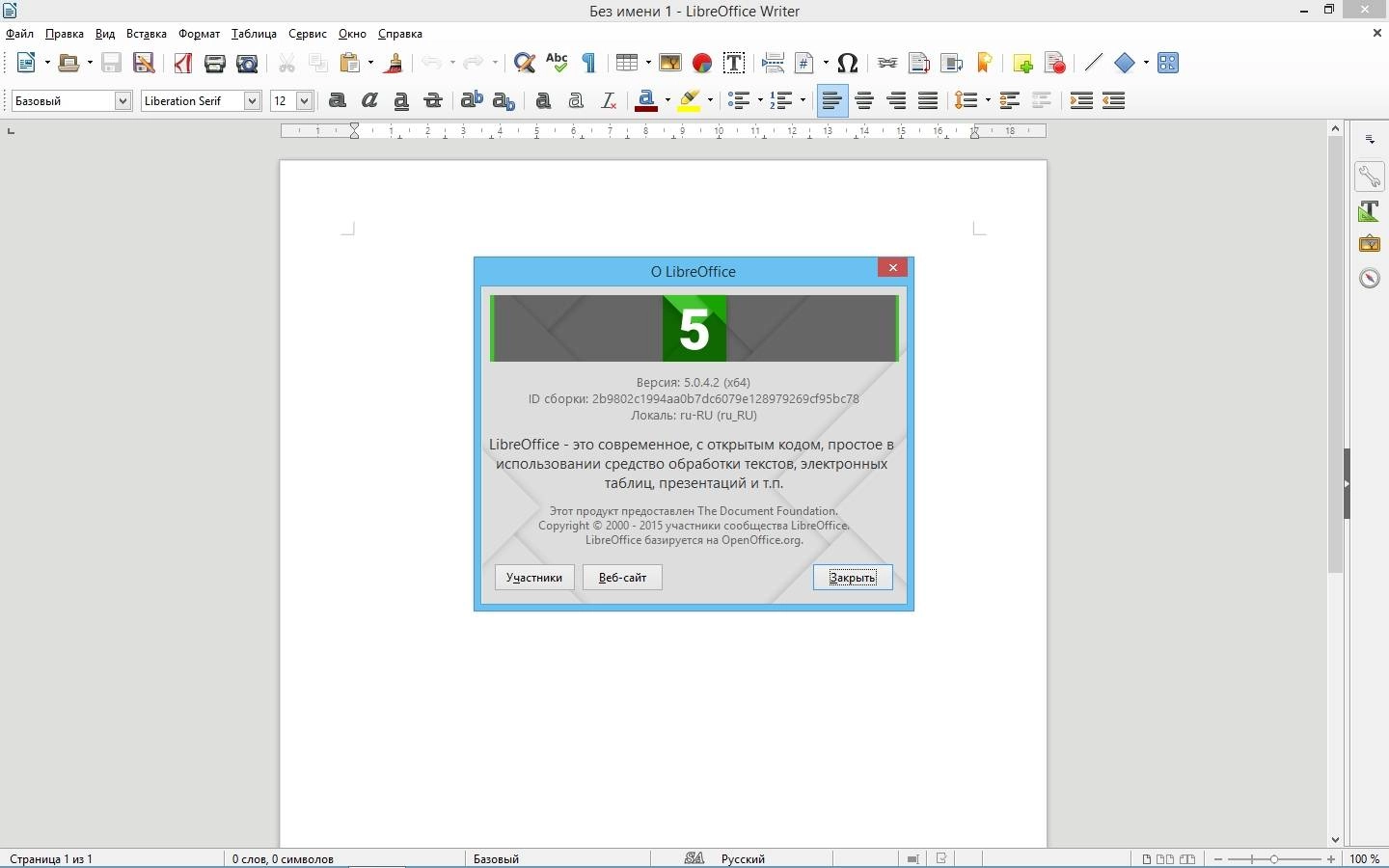
Task: Click the Open folder icon
Action: point(68,64)
